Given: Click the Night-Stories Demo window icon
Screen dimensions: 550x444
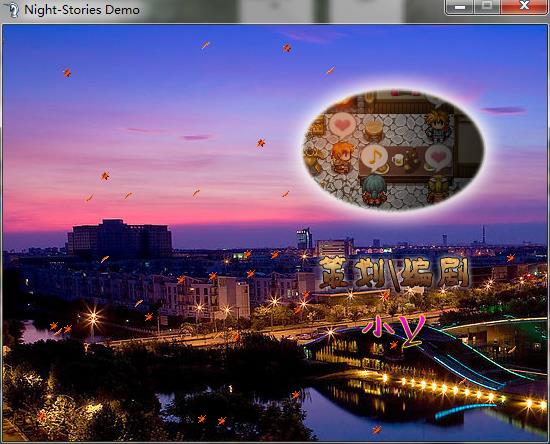Looking at the screenshot, I should point(13,9).
